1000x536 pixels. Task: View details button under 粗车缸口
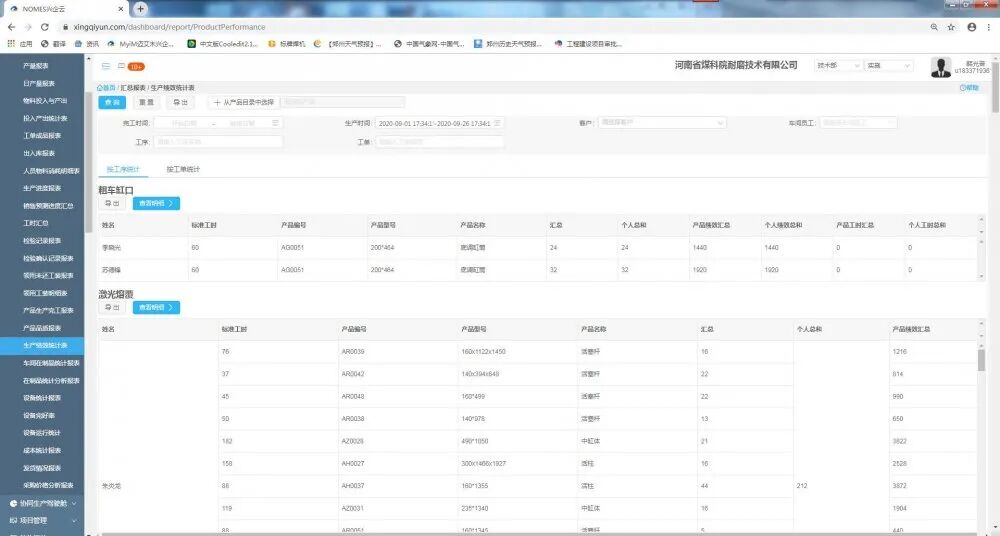coord(156,204)
